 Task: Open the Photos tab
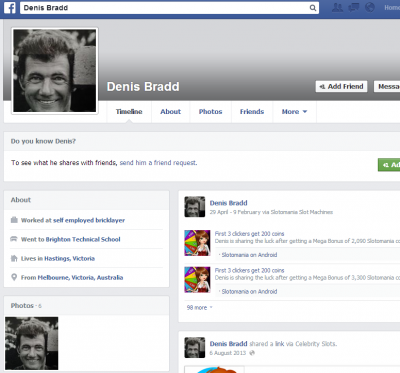pos(210,112)
